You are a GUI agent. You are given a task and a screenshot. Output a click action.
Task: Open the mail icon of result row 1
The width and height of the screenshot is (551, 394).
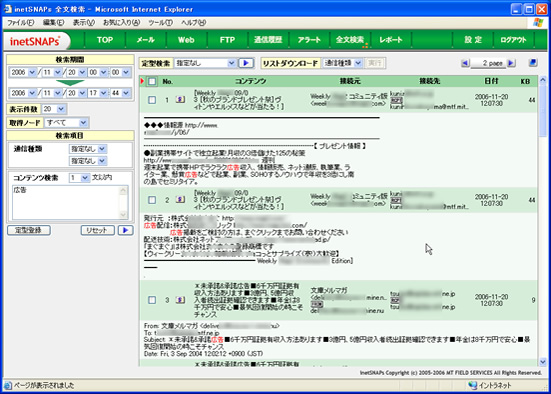(180, 100)
